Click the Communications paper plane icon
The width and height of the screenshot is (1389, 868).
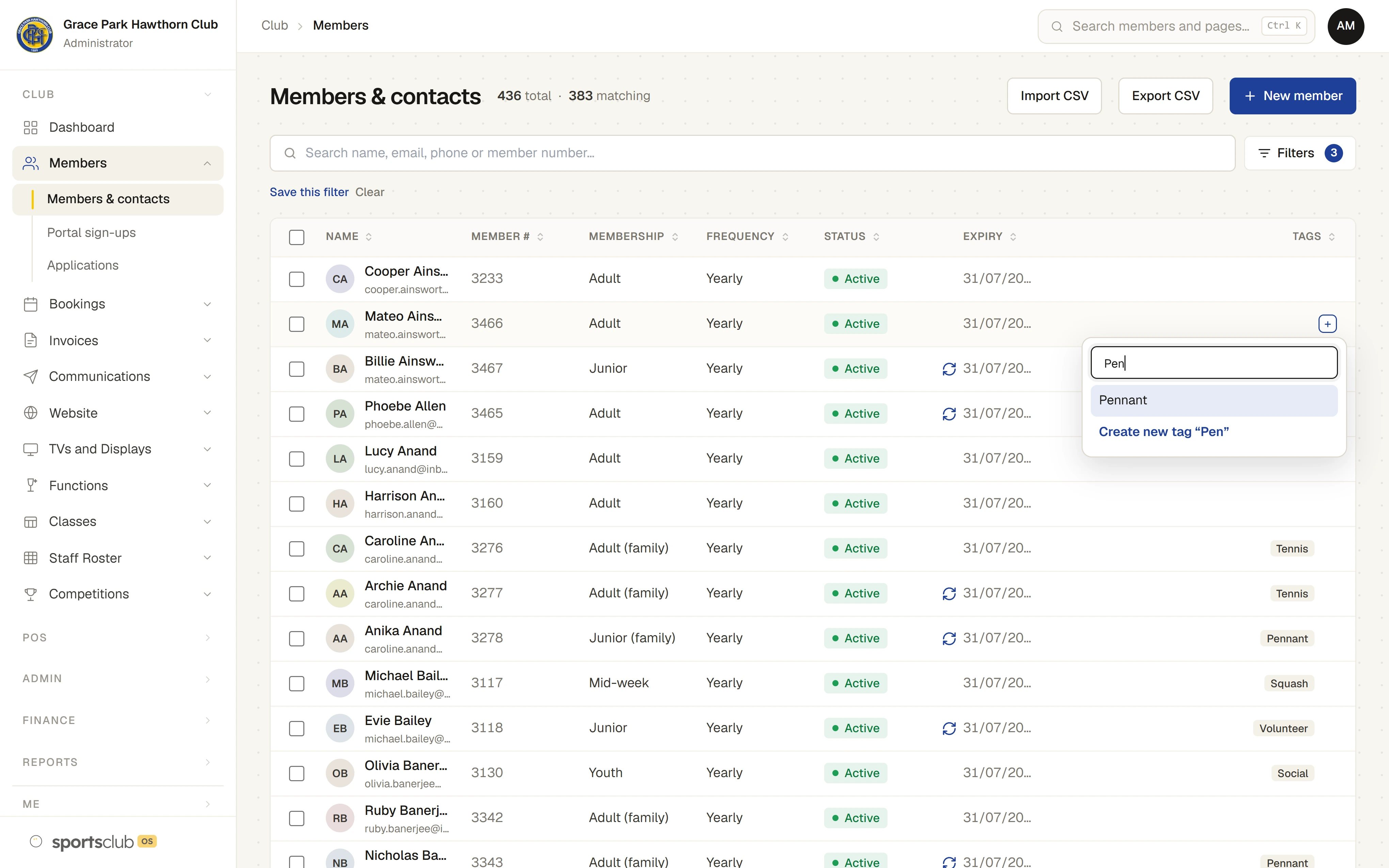coord(30,376)
